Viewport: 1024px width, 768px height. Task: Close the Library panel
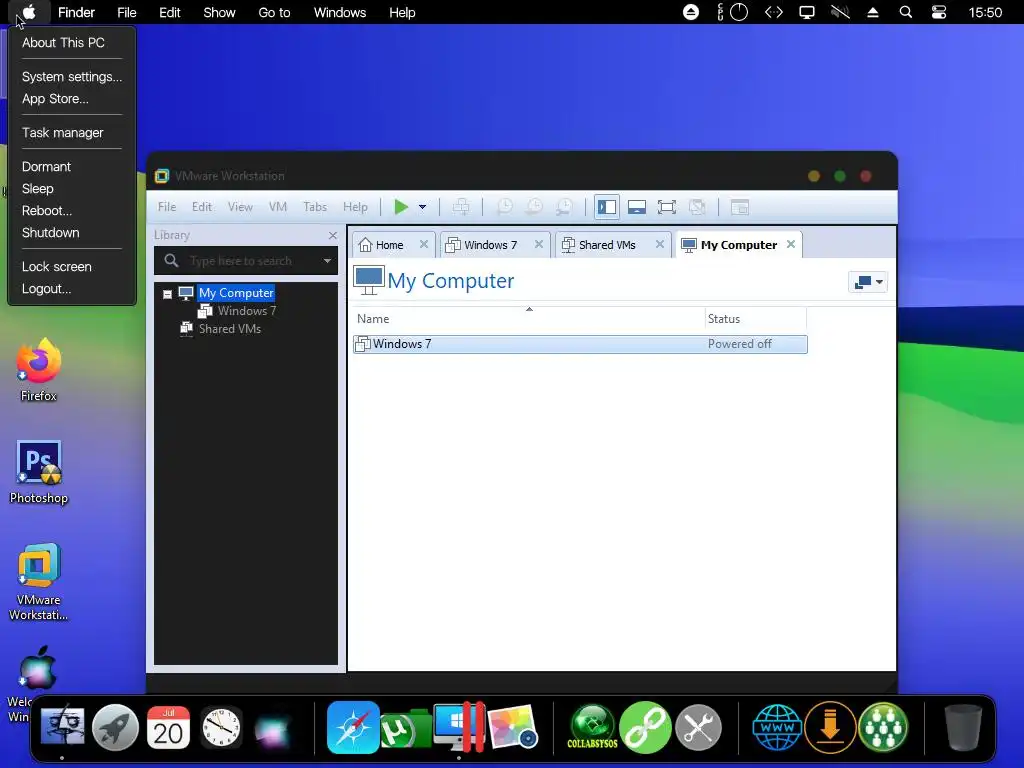(332, 235)
